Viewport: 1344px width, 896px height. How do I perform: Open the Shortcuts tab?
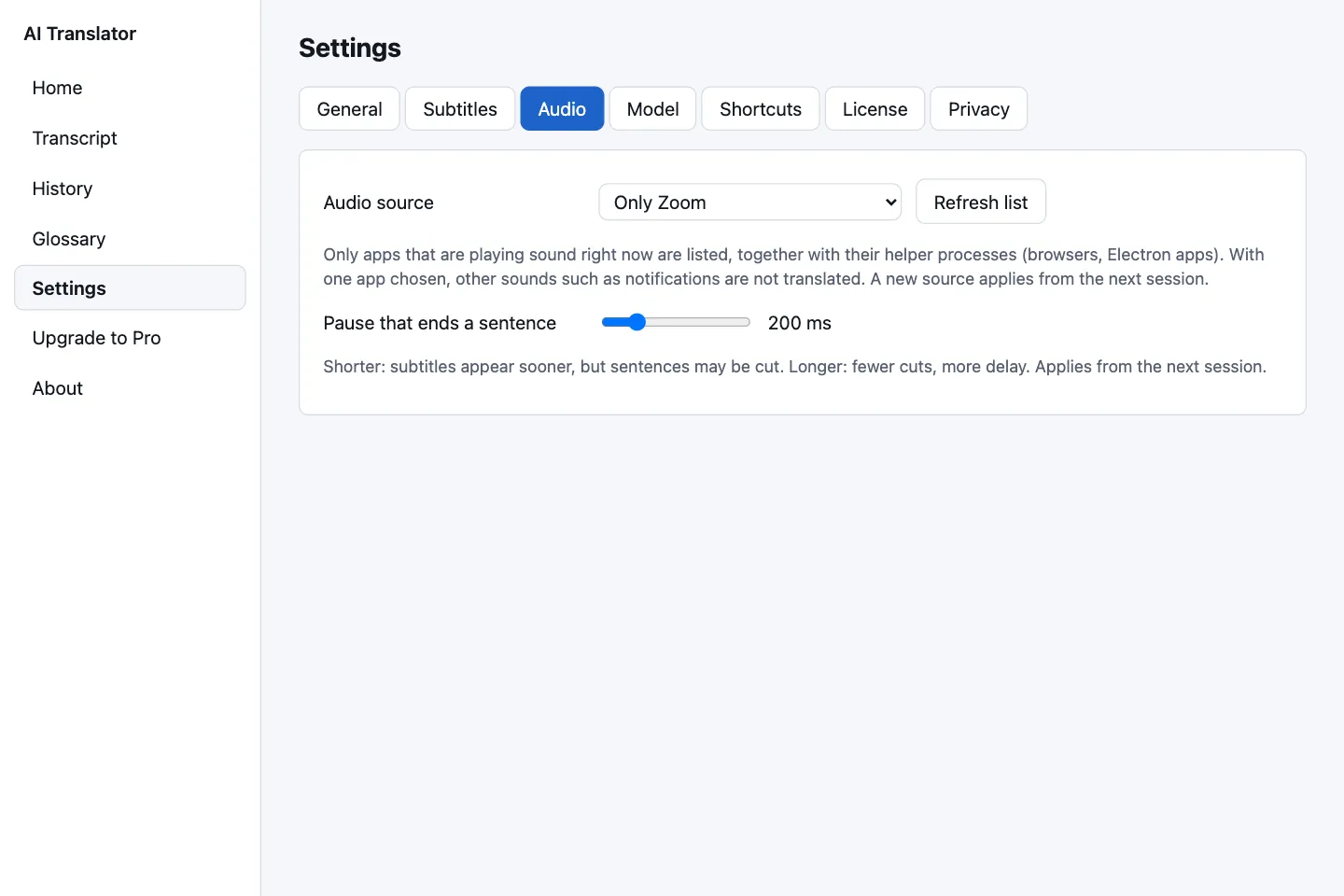point(761,109)
